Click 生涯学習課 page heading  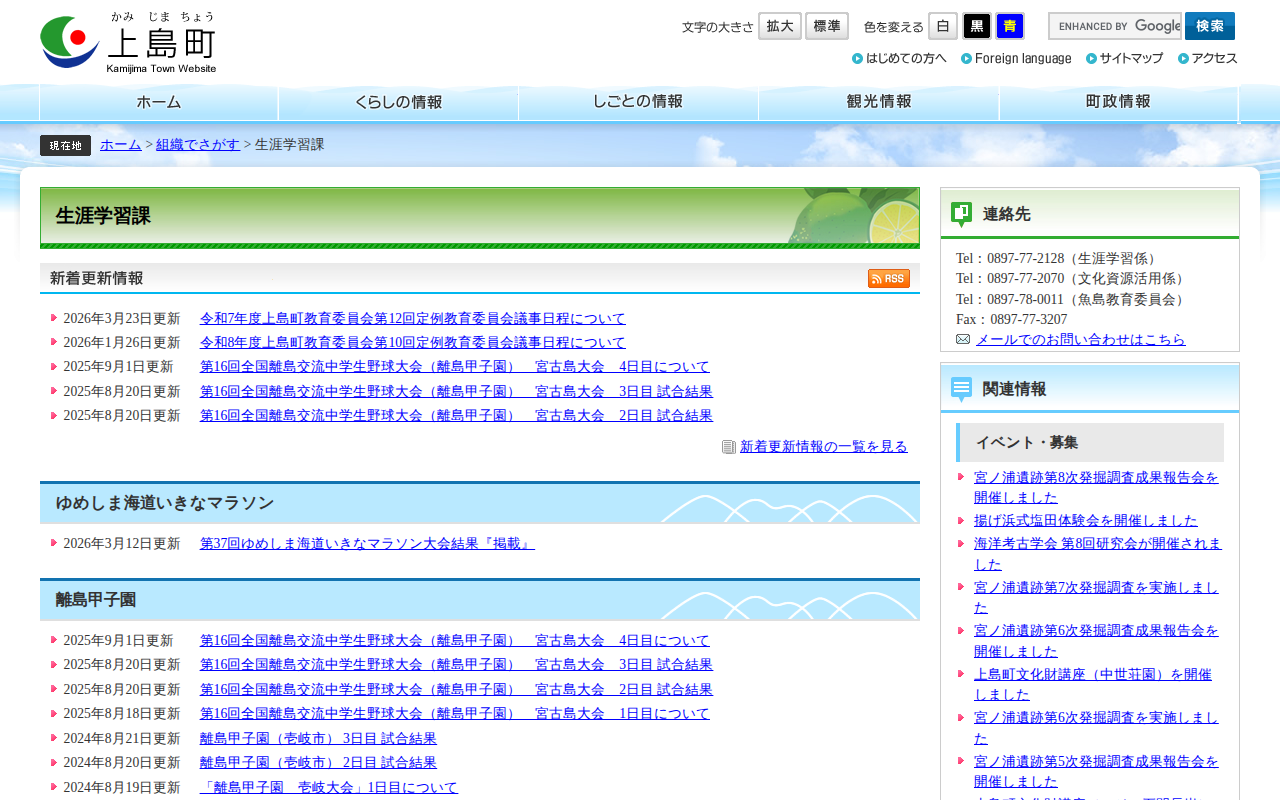tap(103, 216)
